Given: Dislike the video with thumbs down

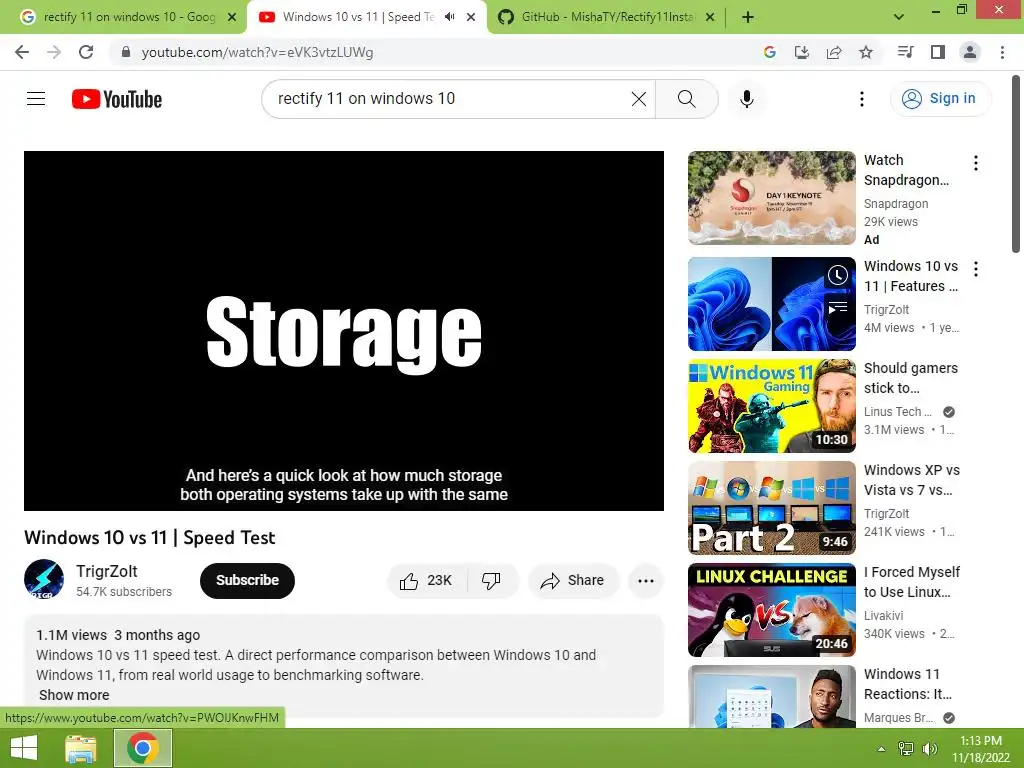Looking at the screenshot, I should click(x=491, y=581).
